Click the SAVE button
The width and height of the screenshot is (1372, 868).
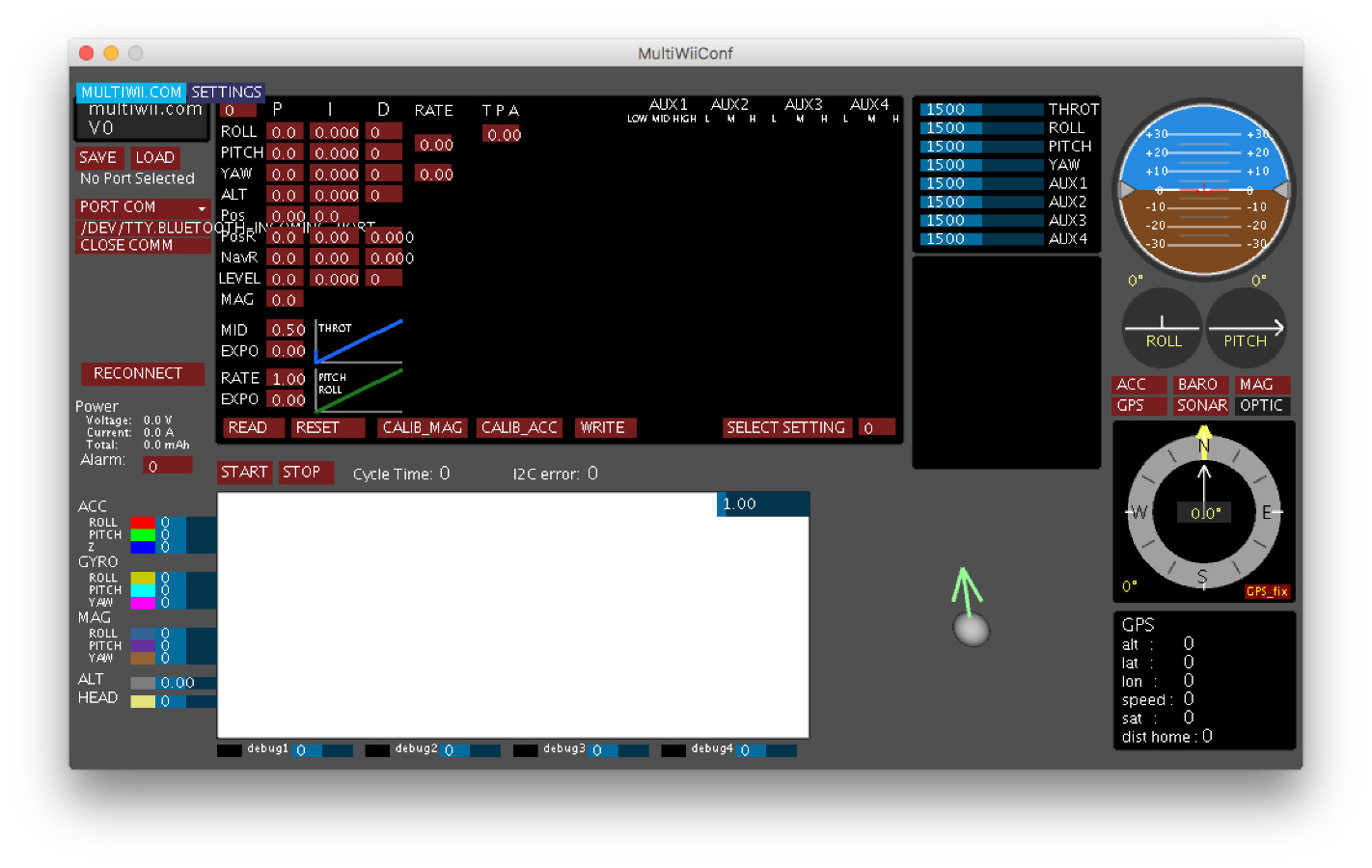click(x=98, y=157)
